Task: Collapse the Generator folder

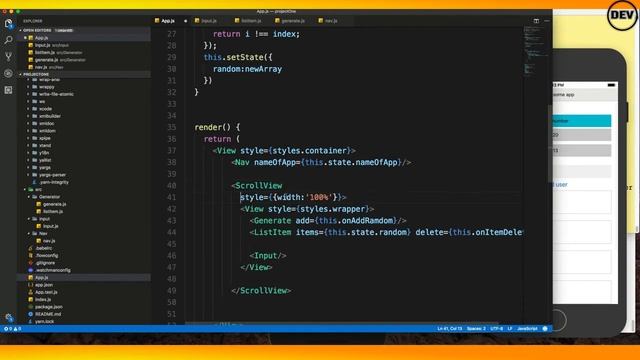Action: pos(49,197)
